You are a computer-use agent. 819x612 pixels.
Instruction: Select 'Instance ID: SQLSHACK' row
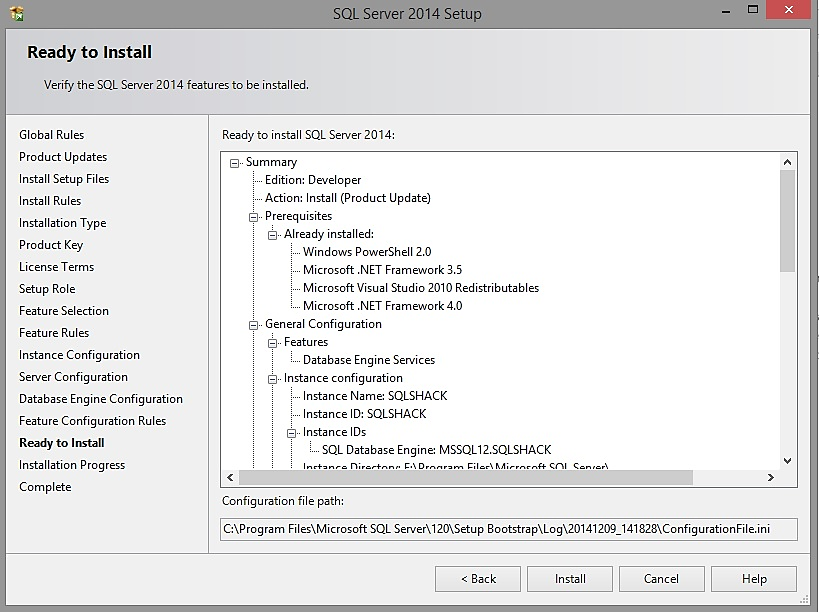(365, 414)
